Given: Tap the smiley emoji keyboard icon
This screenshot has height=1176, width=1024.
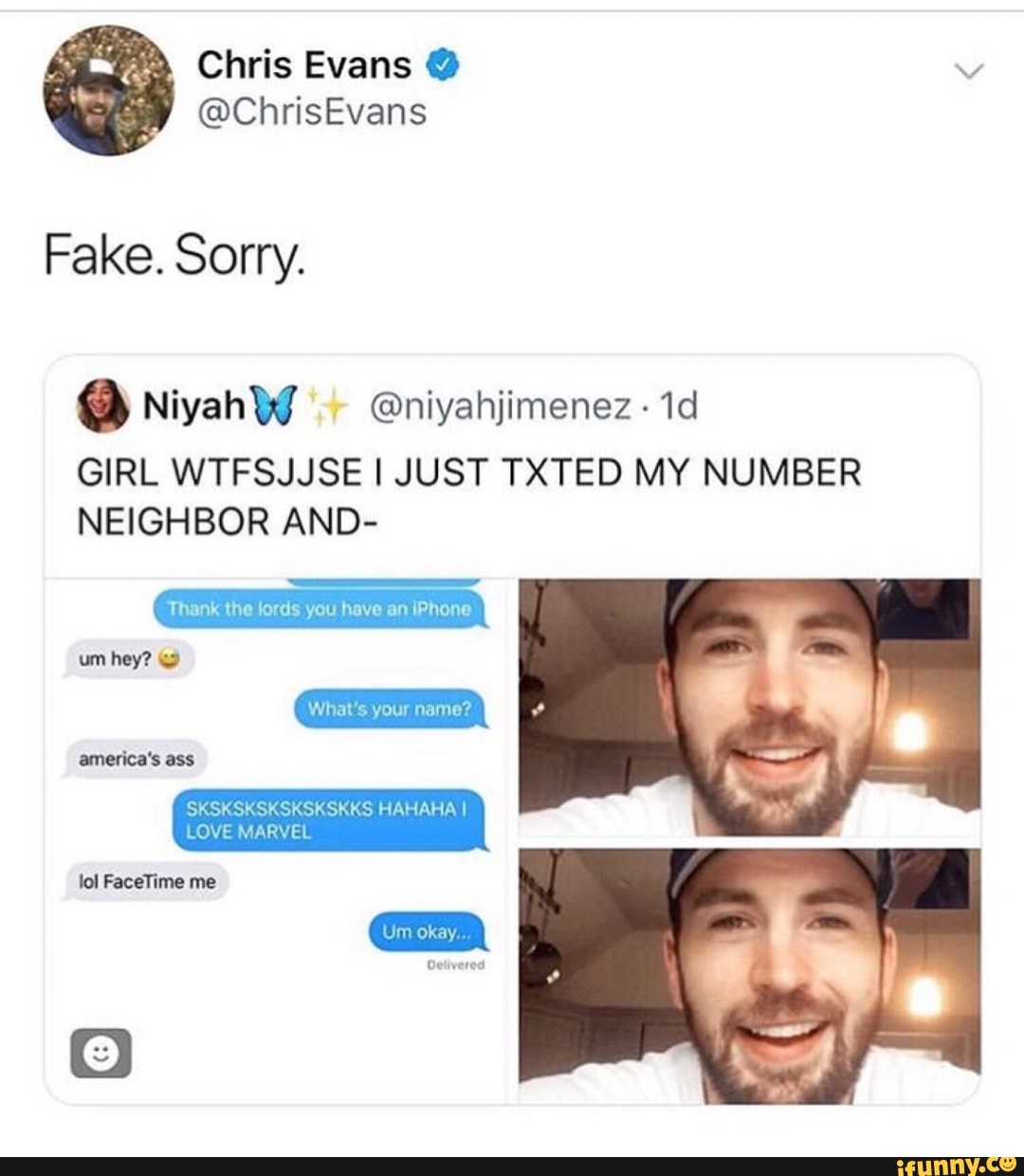Looking at the screenshot, I should coord(100,1053).
